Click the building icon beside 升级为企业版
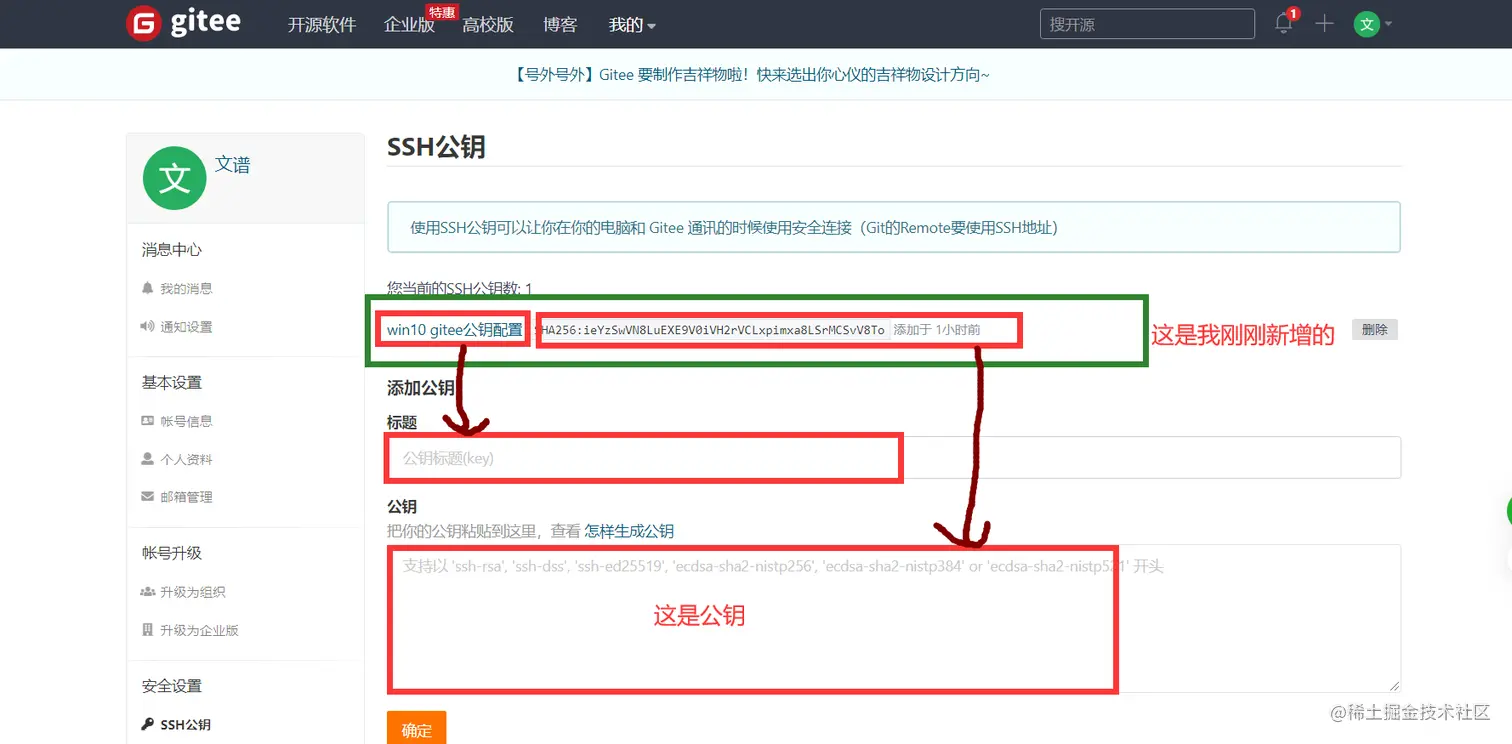1512x744 pixels. tap(148, 630)
